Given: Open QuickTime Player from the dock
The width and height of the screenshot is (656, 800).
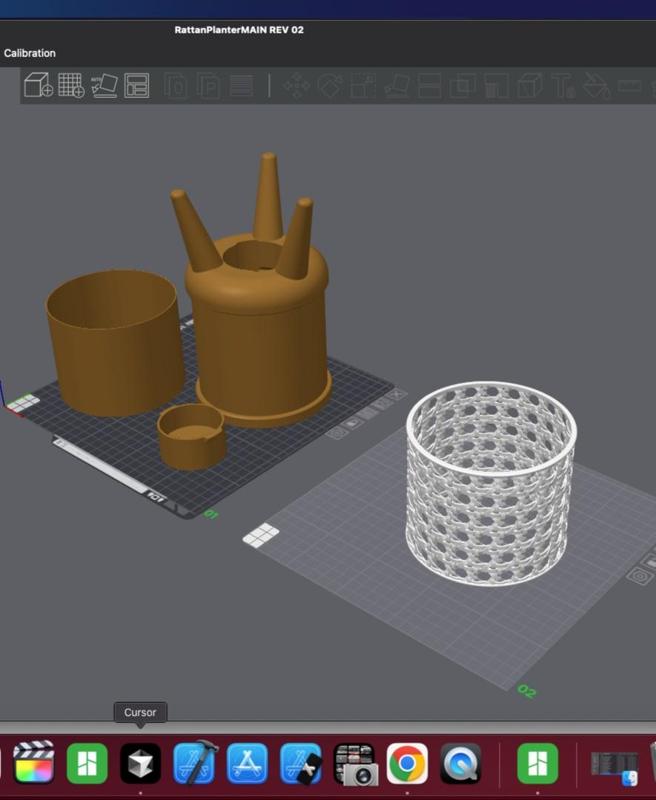Looking at the screenshot, I should (x=461, y=763).
